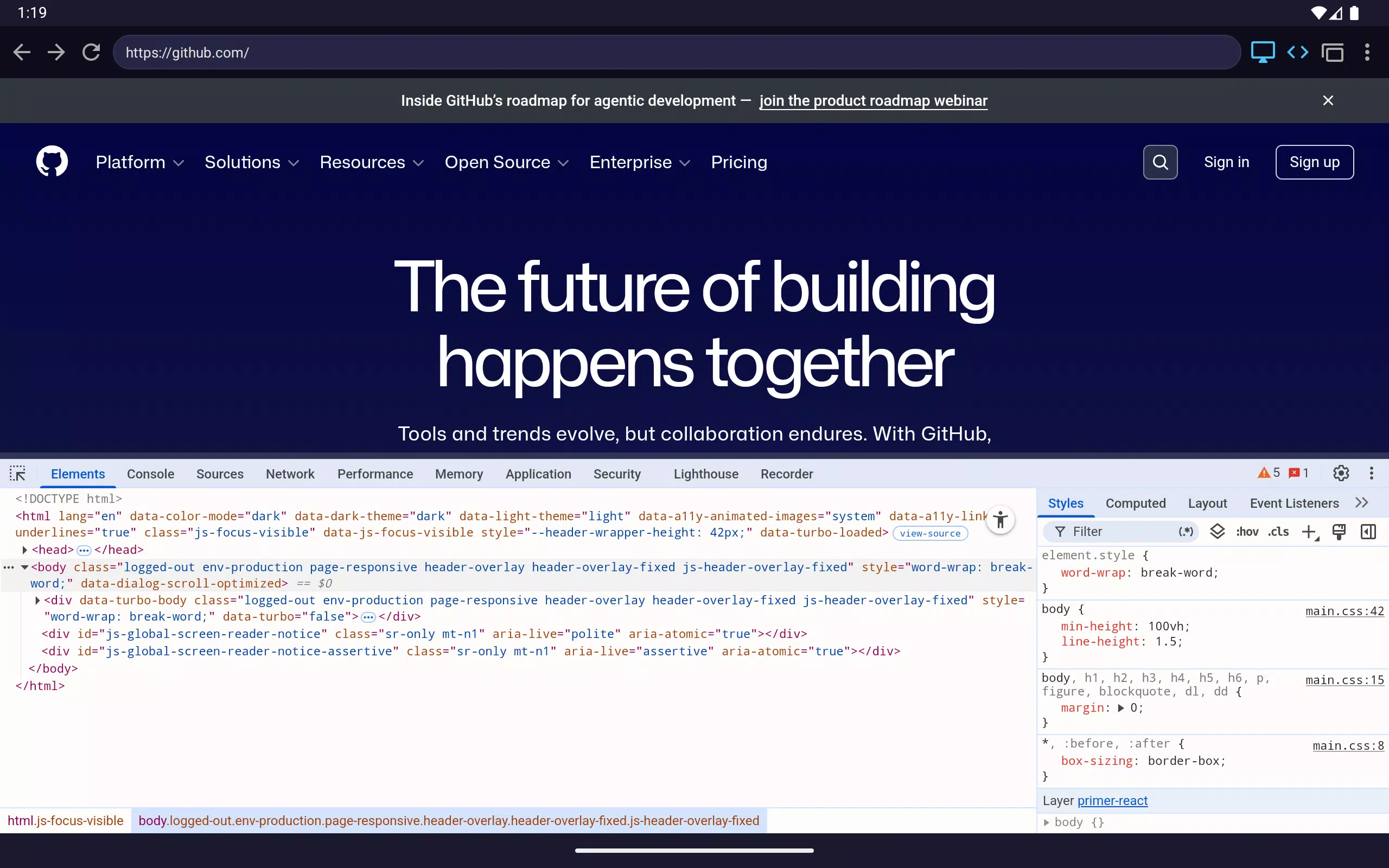Open the browser tabs overview icon
Image resolution: width=1389 pixels, height=868 pixels.
coord(1333,52)
